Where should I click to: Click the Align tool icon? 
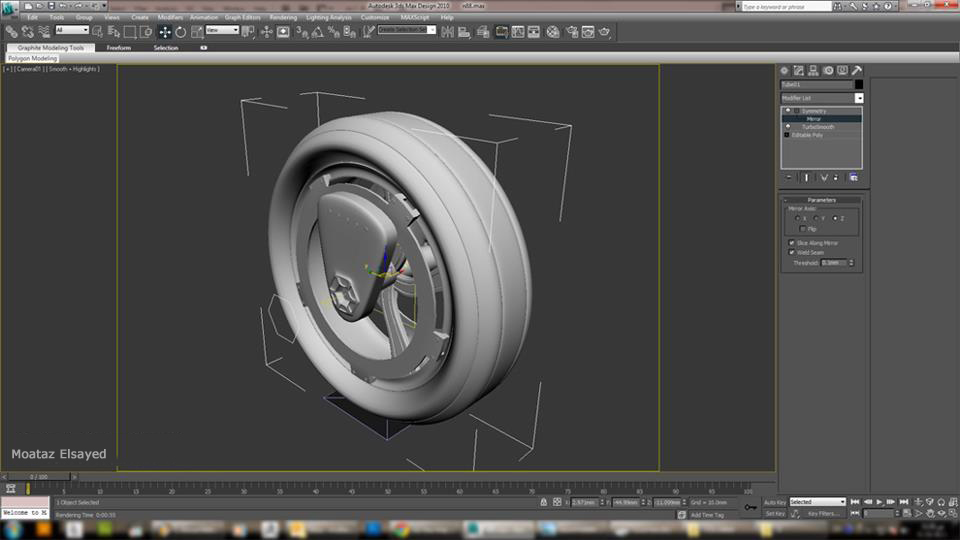tap(464, 32)
